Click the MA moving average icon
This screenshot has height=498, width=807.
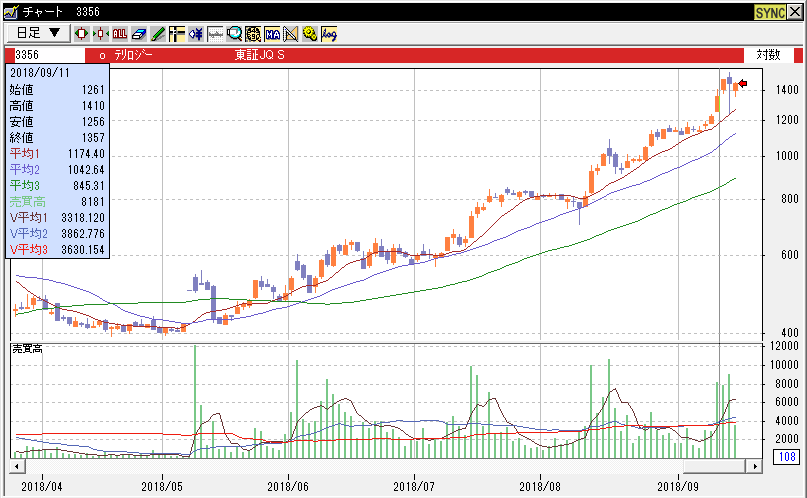click(272, 33)
